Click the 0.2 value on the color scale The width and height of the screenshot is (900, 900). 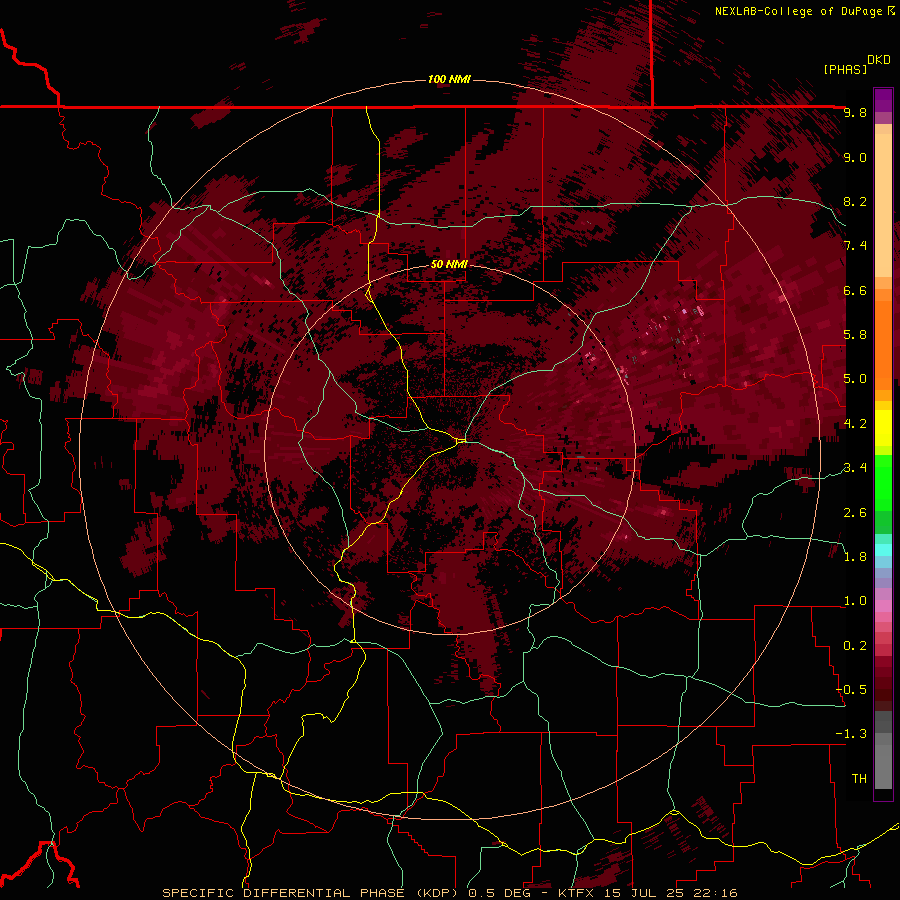pos(855,646)
